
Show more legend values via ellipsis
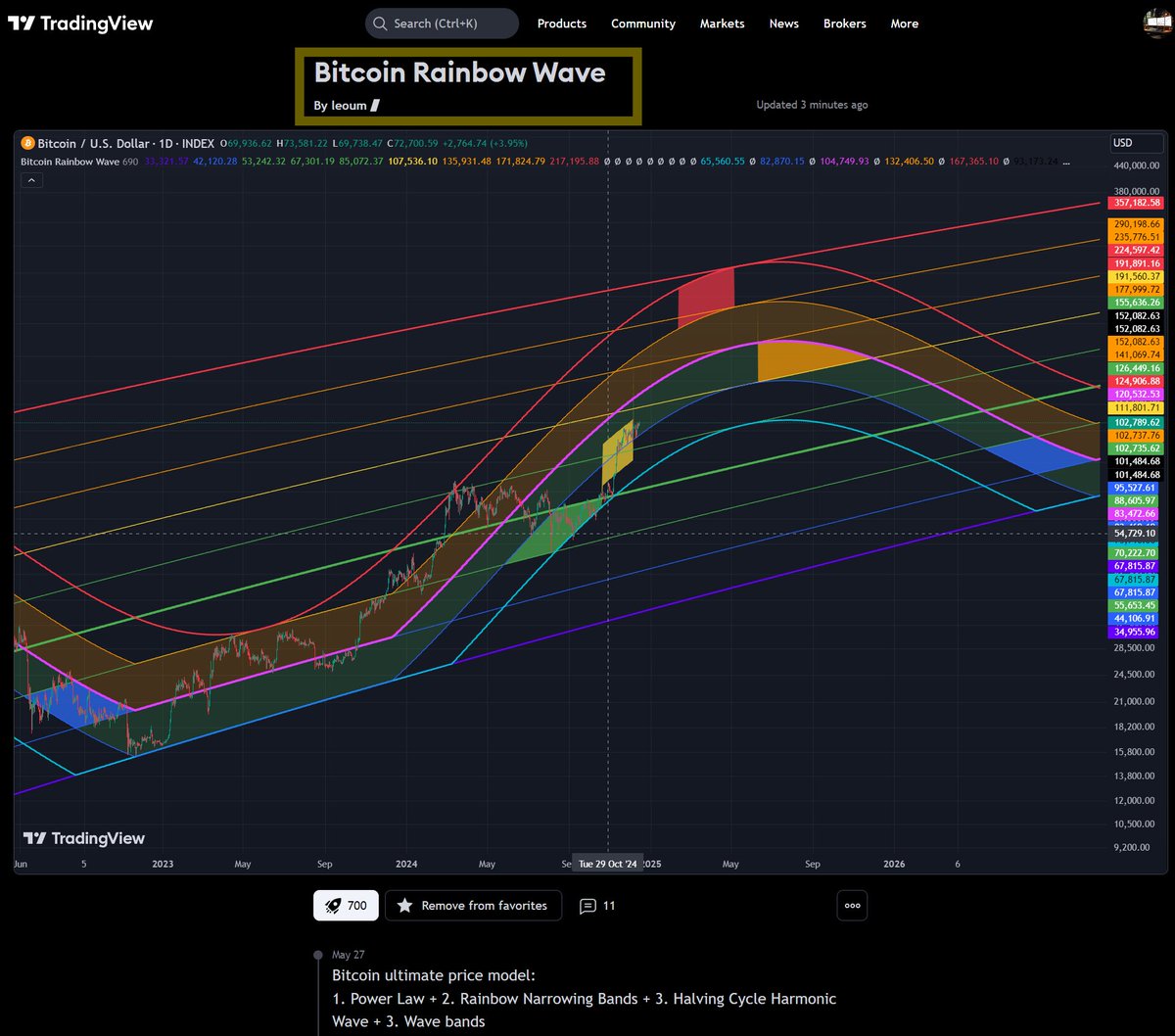tap(1066, 161)
